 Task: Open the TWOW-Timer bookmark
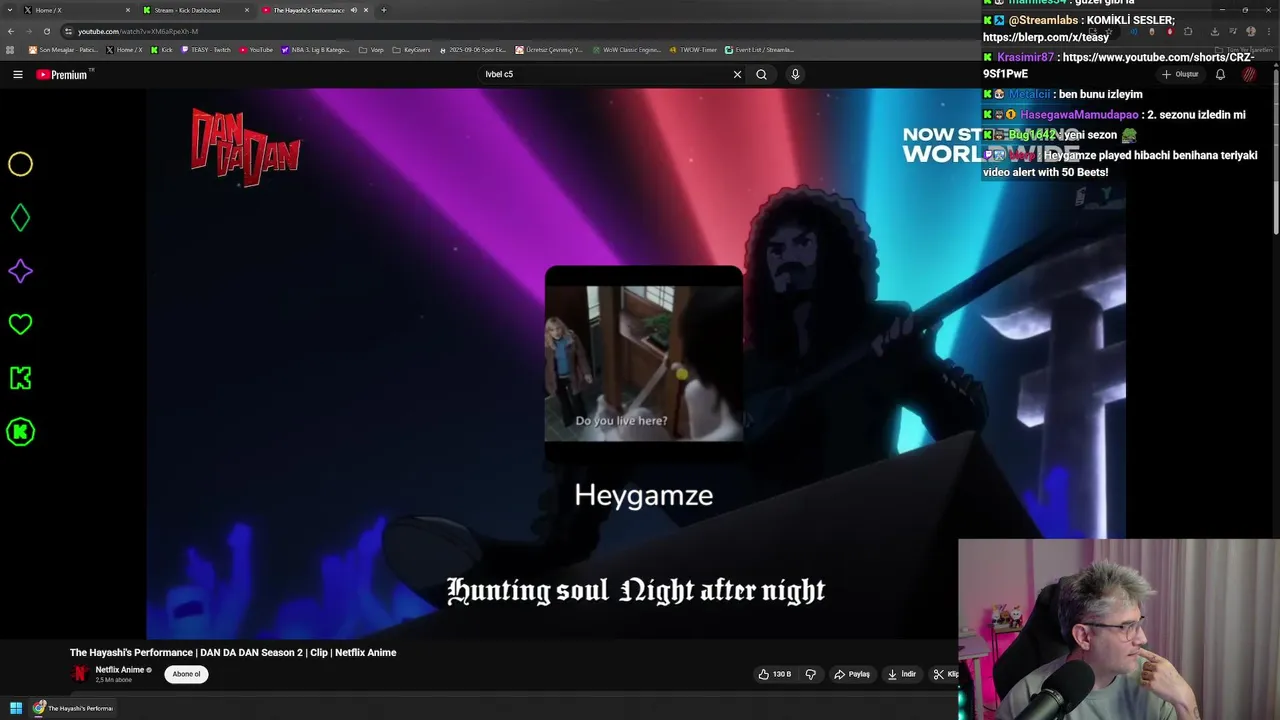pyautogui.click(x=693, y=50)
